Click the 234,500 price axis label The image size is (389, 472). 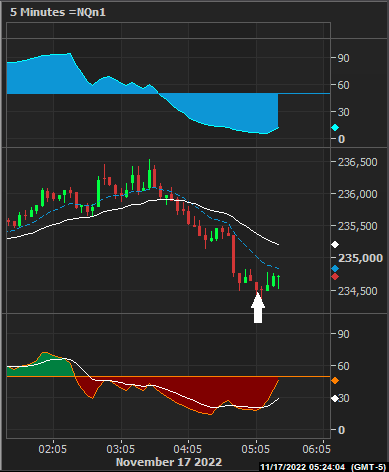click(358, 291)
